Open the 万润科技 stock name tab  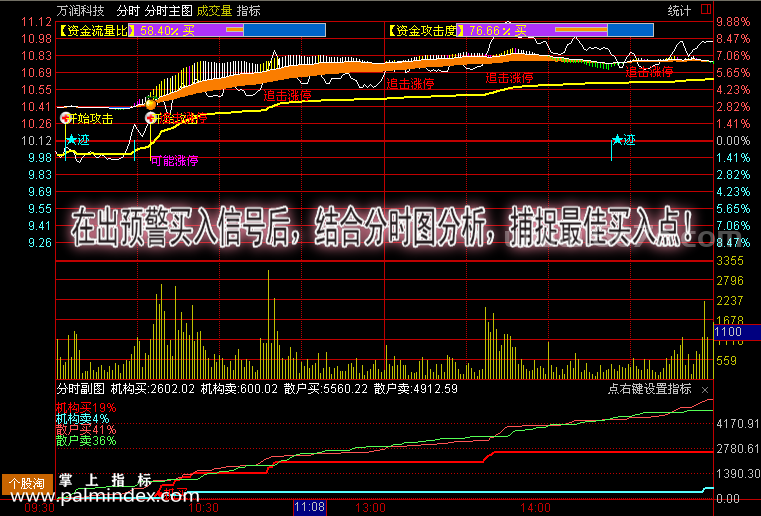pyautogui.click(x=81, y=10)
